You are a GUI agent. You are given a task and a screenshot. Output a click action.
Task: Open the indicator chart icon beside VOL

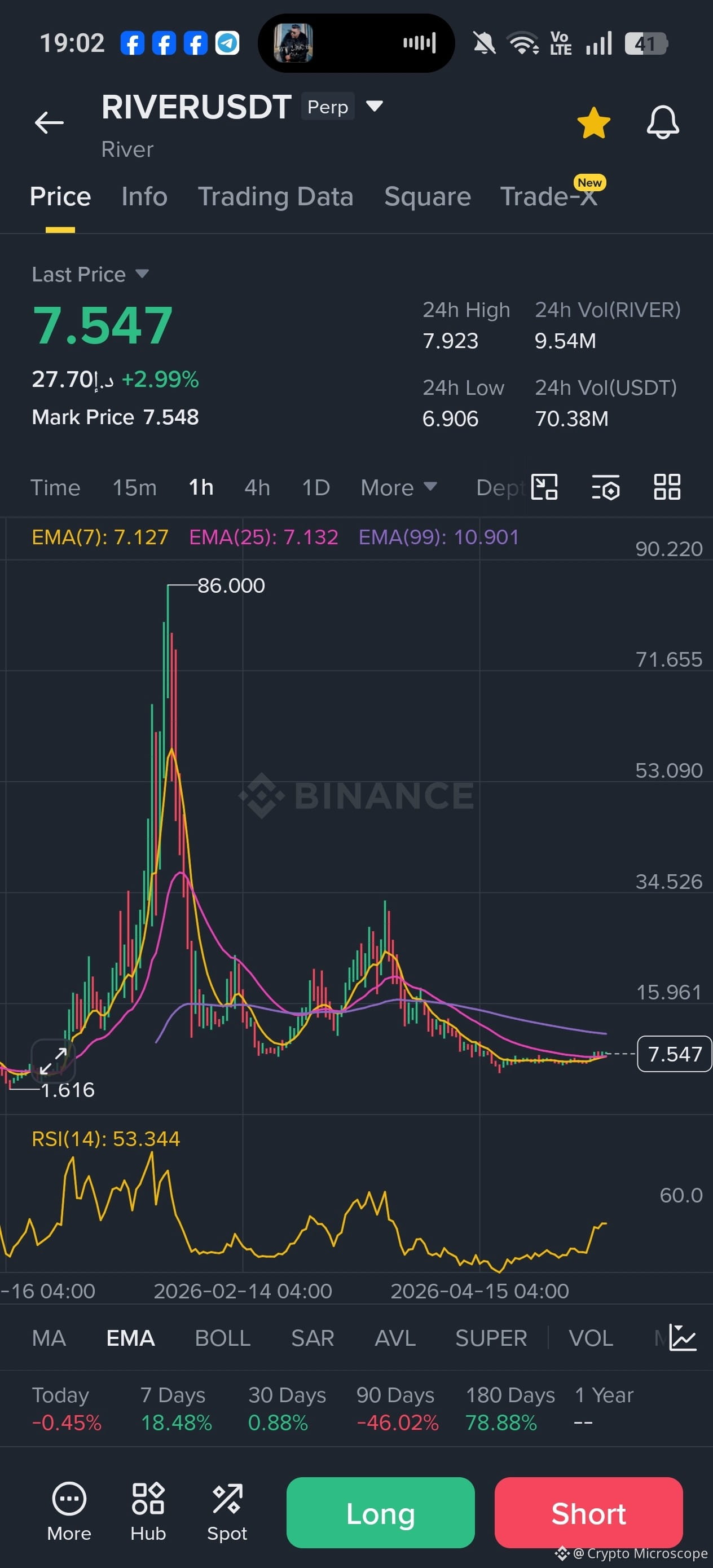point(683,1337)
